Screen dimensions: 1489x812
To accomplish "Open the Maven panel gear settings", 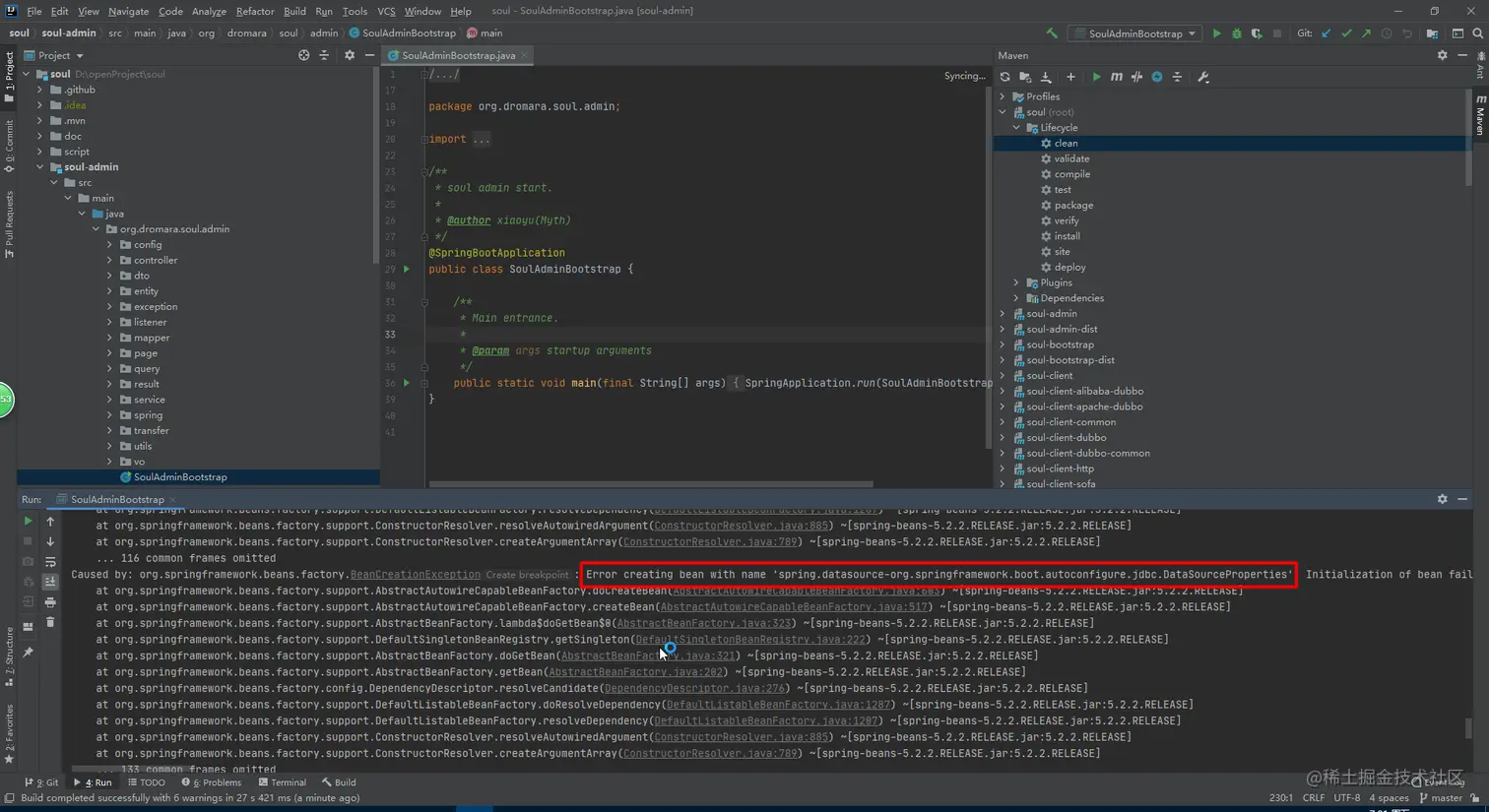I will 1442,55.
